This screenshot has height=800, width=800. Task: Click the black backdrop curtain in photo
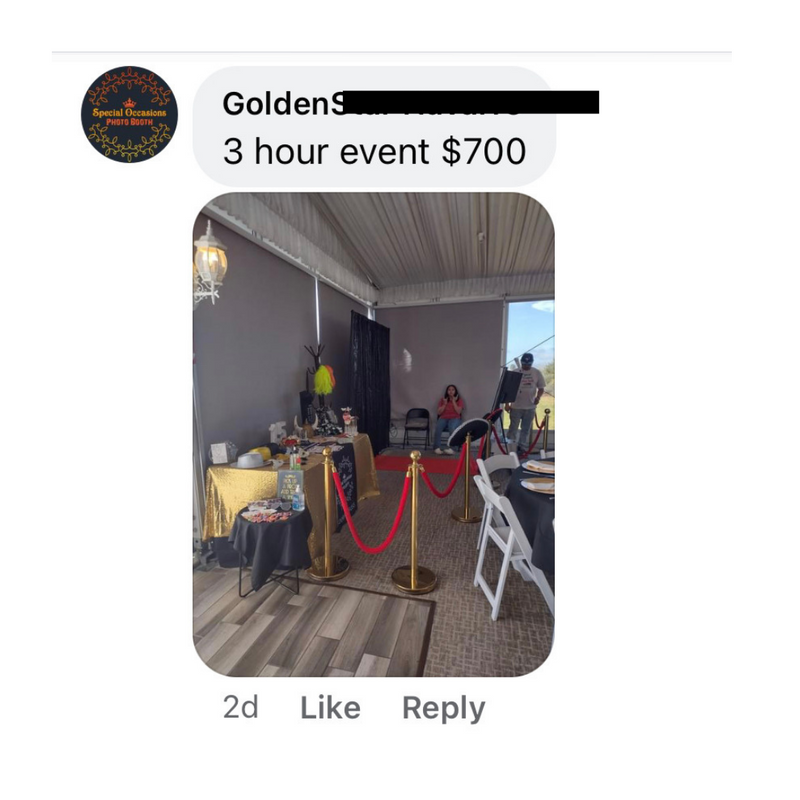(369, 382)
